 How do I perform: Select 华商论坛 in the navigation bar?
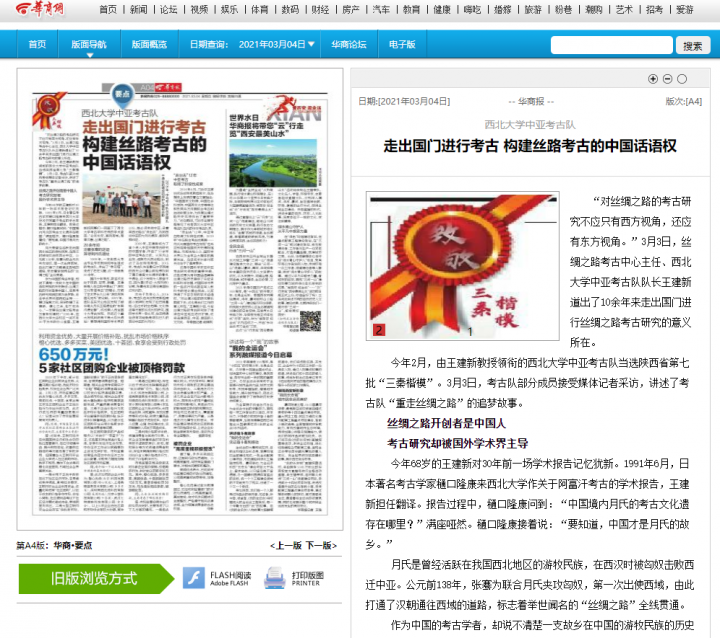[349, 45]
